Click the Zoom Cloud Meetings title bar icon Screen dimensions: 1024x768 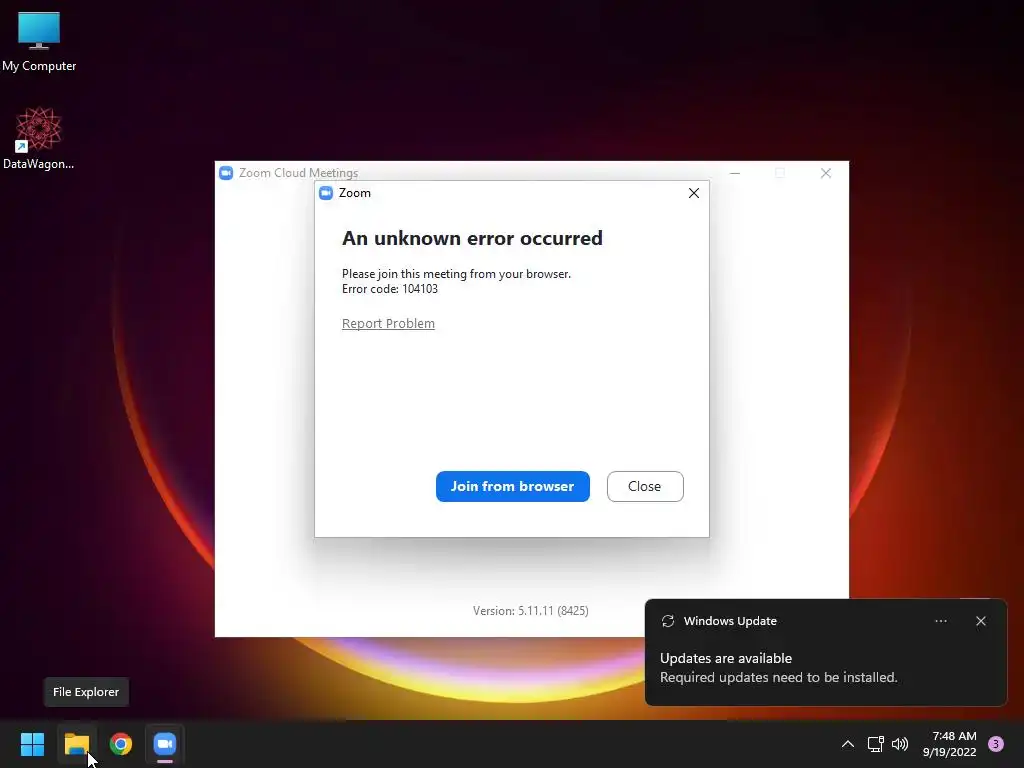click(226, 172)
